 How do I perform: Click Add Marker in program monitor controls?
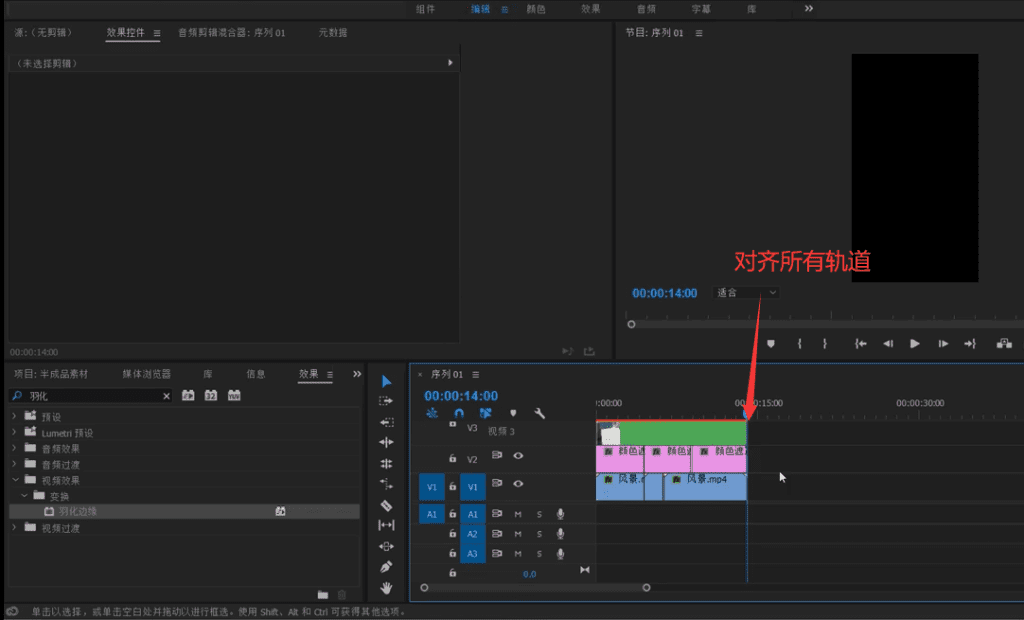click(x=771, y=344)
